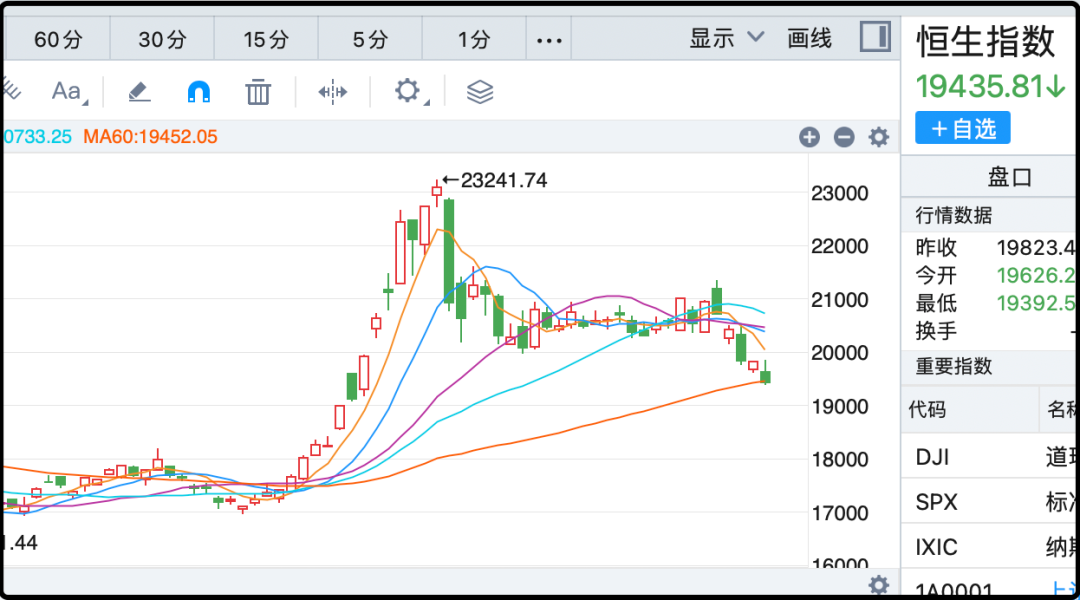Expand the 显示 dropdown
Viewport: 1080px width, 600px height.
[x=726, y=38]
